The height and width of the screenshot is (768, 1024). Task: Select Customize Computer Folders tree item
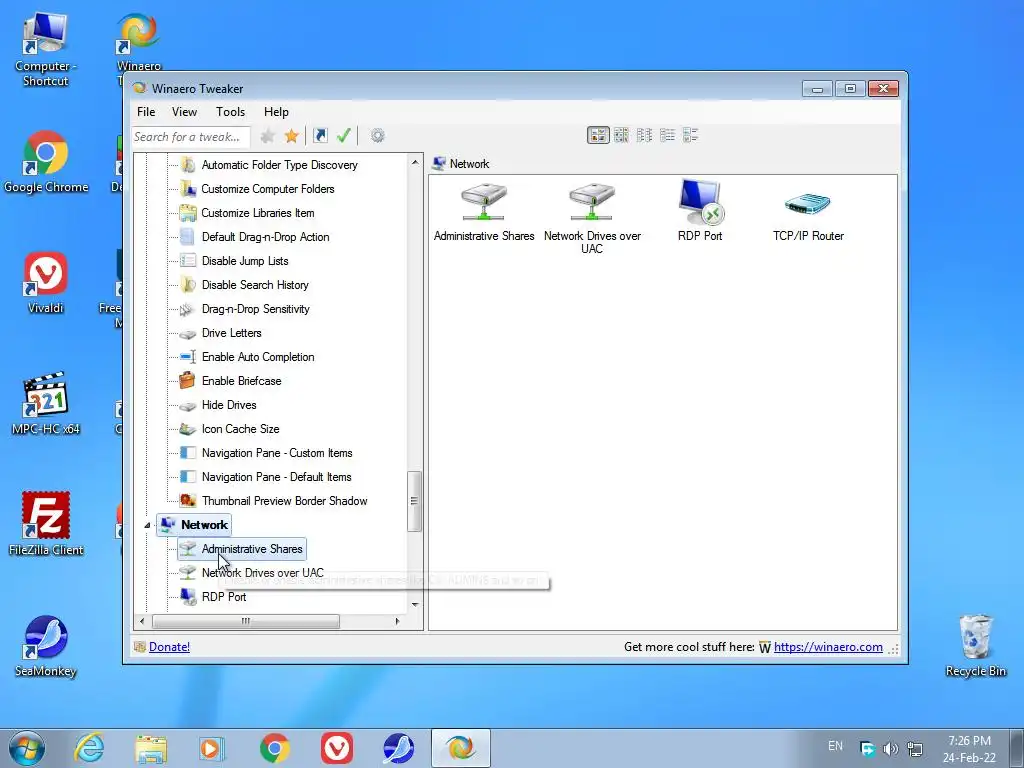pos(268,189)
